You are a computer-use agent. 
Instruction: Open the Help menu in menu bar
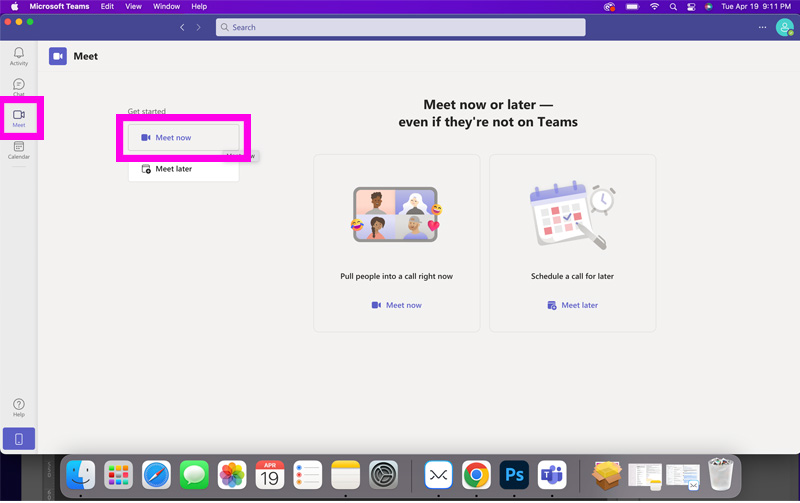click(x=199, y=7)
